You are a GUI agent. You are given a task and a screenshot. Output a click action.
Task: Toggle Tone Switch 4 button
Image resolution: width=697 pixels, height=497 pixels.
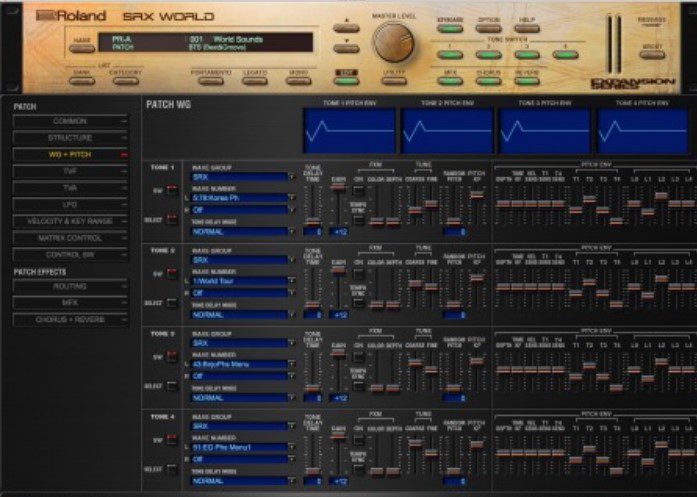(x=565, y=55)
